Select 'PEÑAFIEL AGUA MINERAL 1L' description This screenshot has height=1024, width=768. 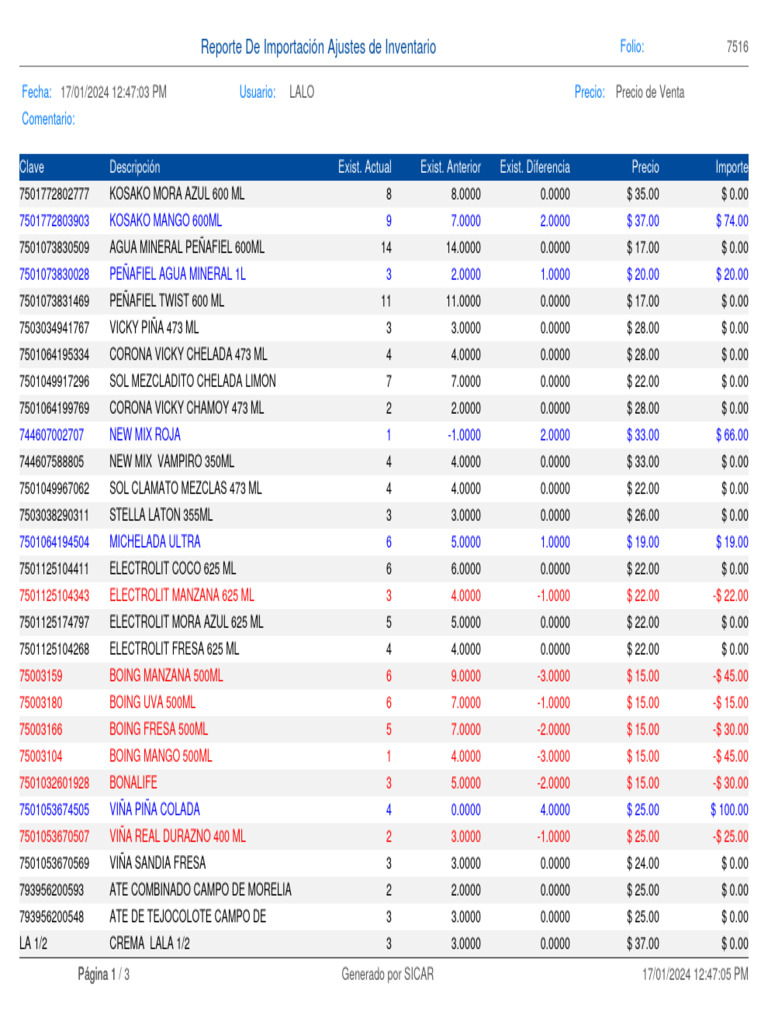click(x=177, y=274)
